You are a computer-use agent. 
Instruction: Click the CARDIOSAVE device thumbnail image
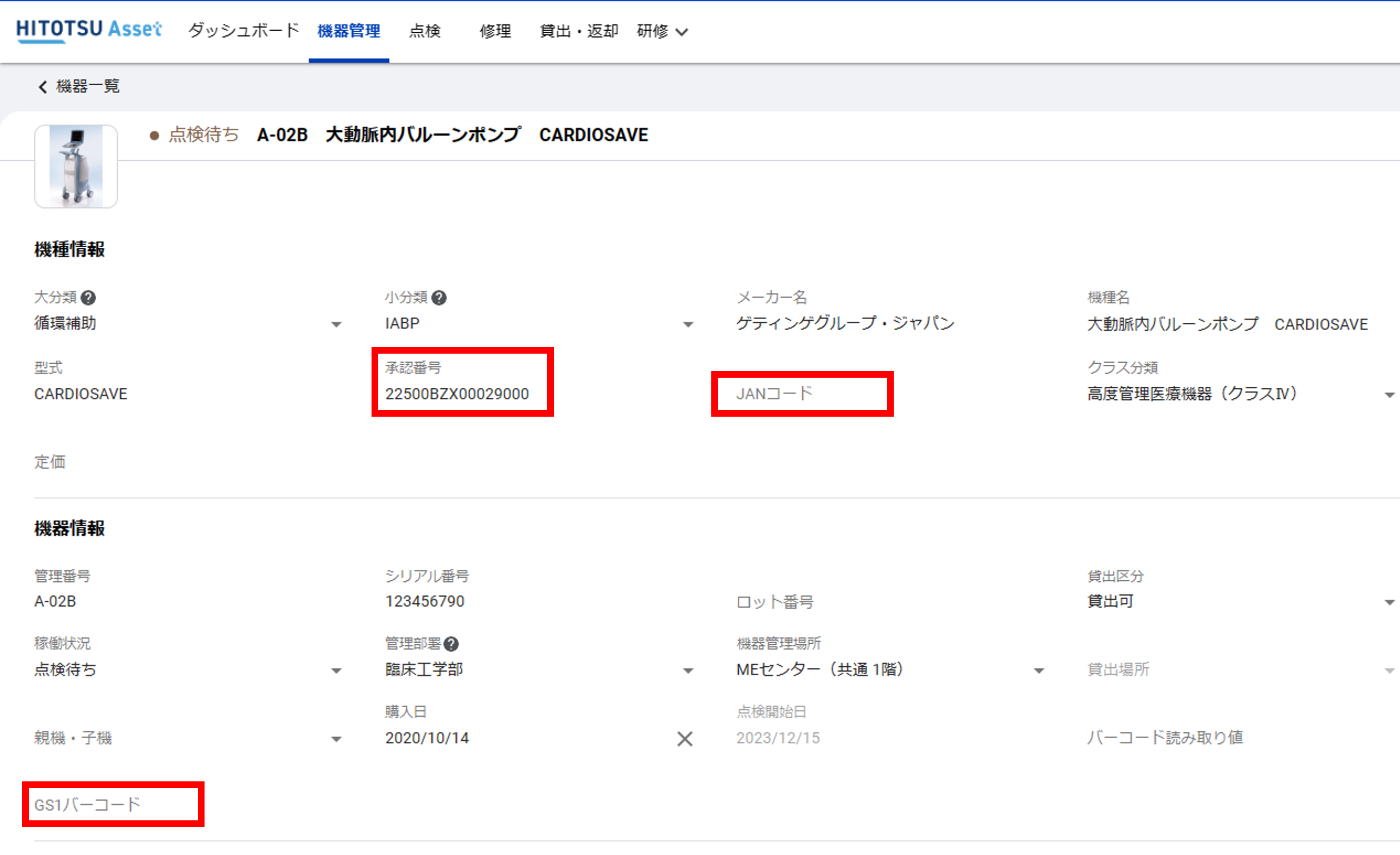[76, 166]
